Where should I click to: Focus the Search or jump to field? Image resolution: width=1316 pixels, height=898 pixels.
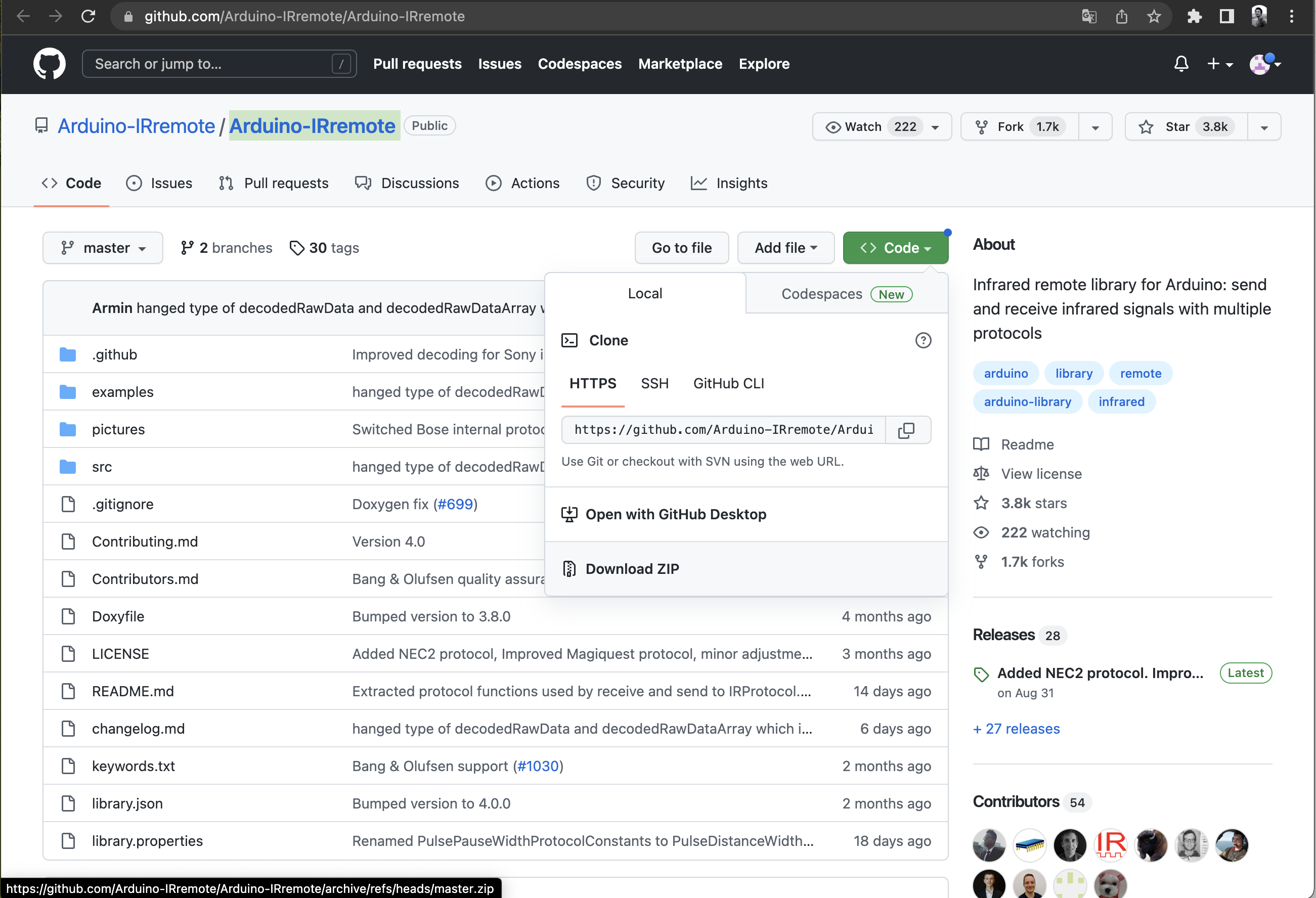click(219, 63)
